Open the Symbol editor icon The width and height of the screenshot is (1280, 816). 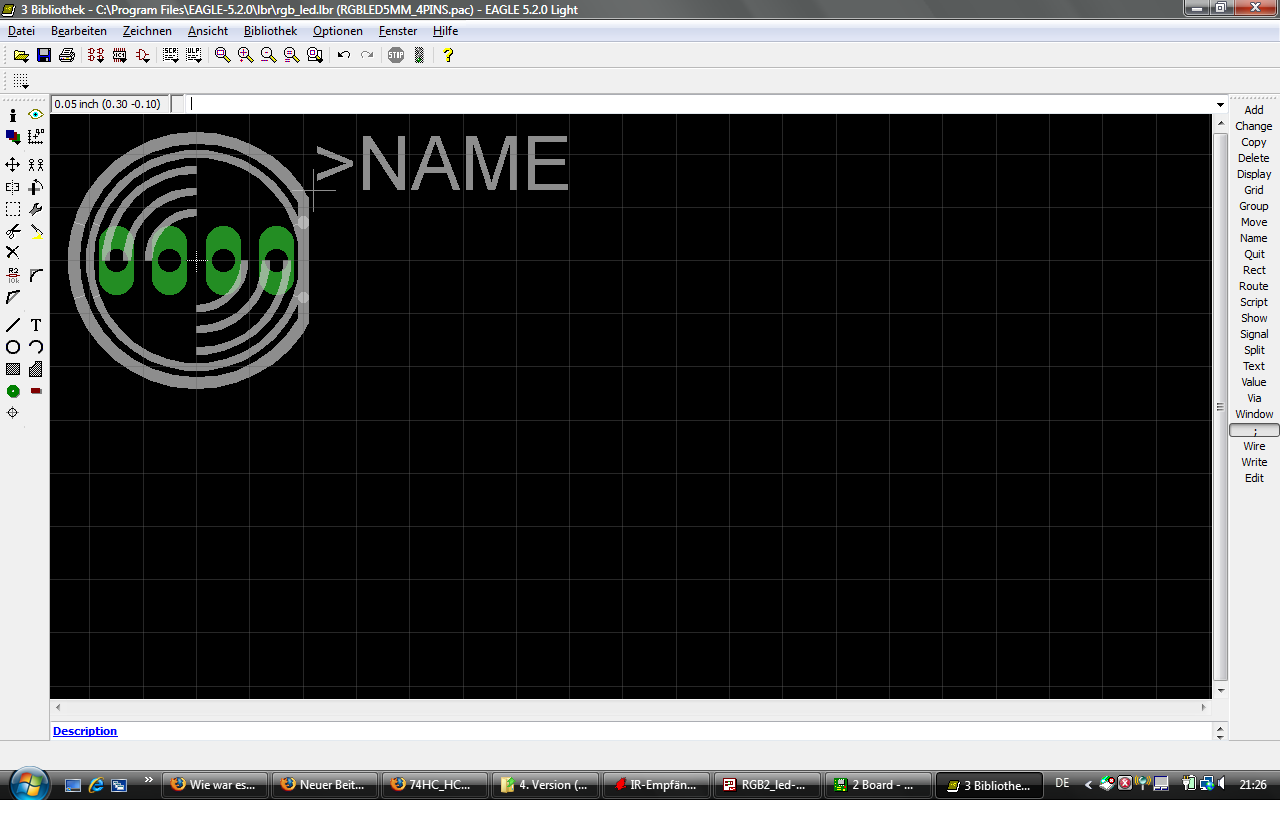tap(143, 55)
